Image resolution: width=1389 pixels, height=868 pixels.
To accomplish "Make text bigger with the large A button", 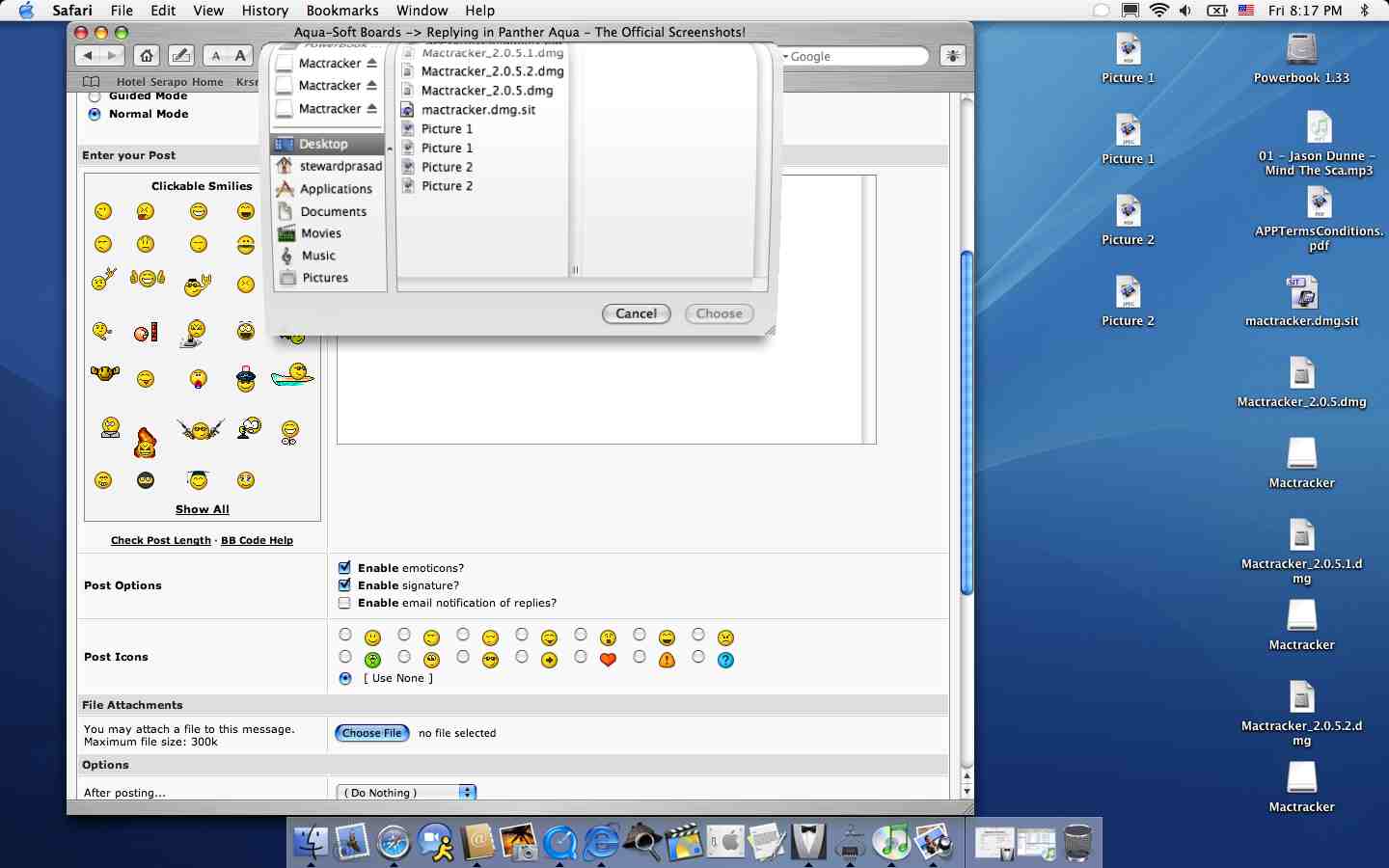I will tap(240, 56).
